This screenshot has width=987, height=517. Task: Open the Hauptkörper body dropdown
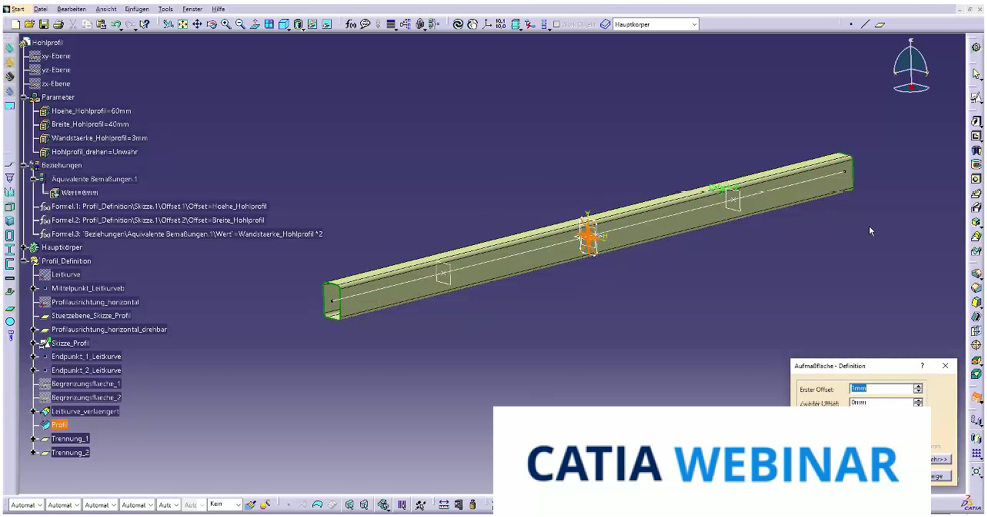point(694,25)
